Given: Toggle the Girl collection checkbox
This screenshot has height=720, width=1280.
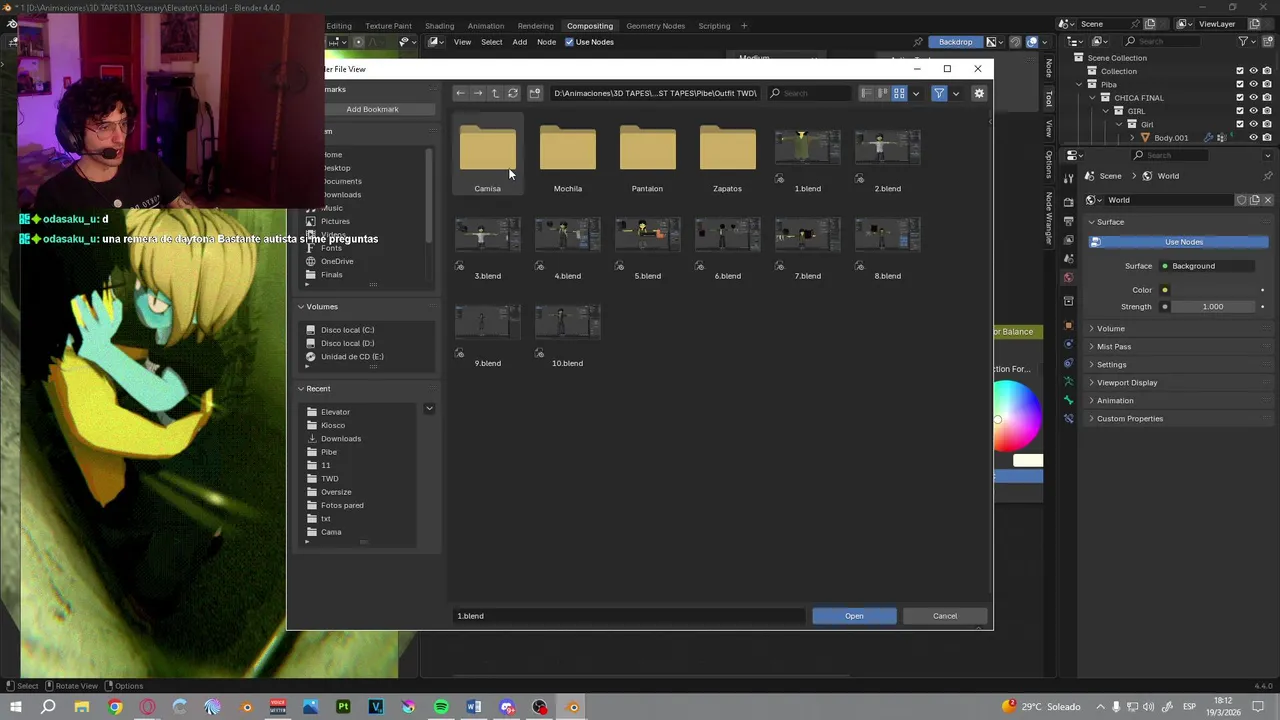Looking at the screenshot, I should tap(1240, 124).
